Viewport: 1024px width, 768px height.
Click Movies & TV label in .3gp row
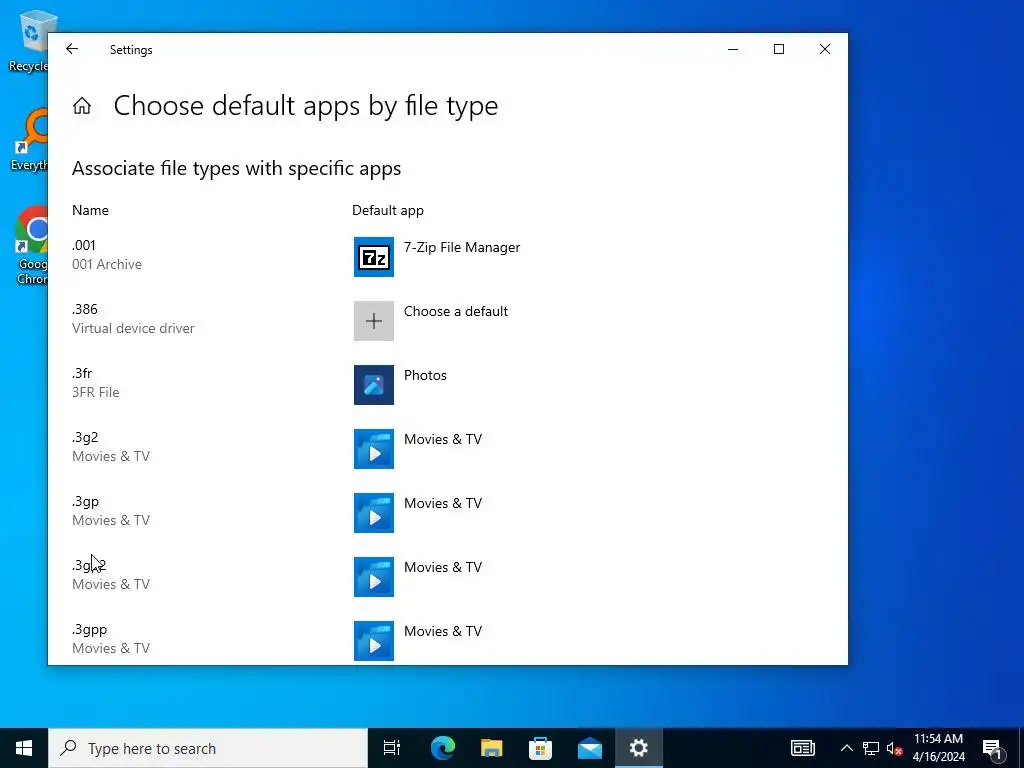[x=443, y=504]
